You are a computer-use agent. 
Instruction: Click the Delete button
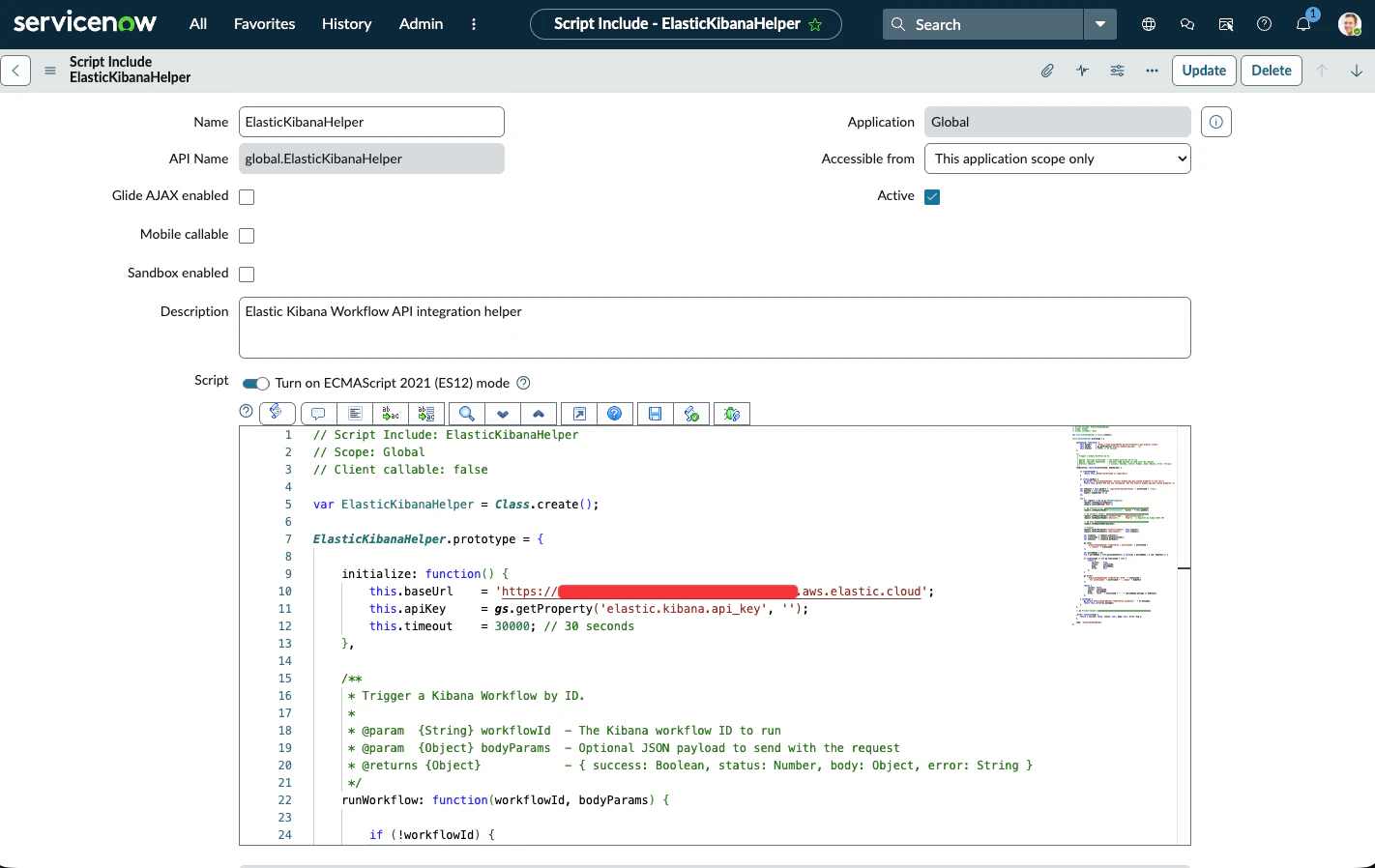pos(1272,71)
